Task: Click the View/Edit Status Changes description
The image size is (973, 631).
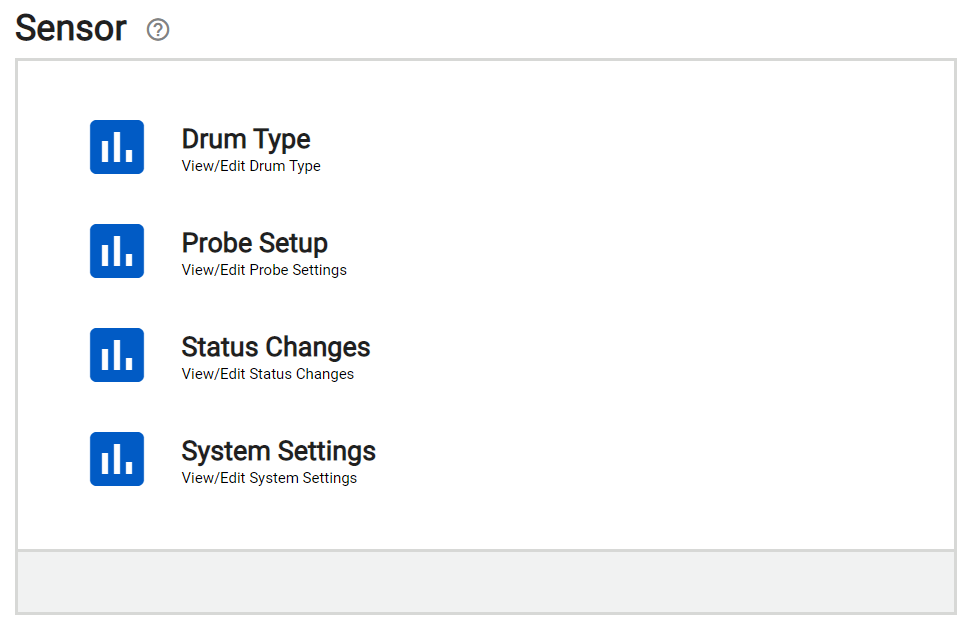Action: tap(267, 374)
